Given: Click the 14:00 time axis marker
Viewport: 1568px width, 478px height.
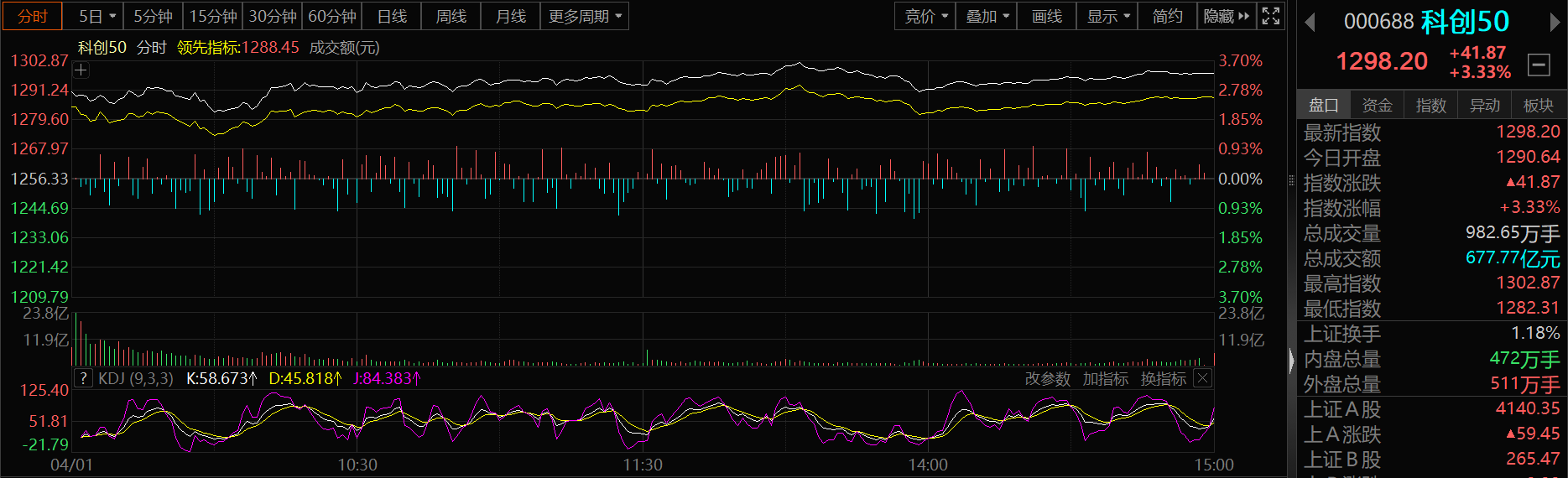Looking at the screenshot, I should (x=928, y=465).
